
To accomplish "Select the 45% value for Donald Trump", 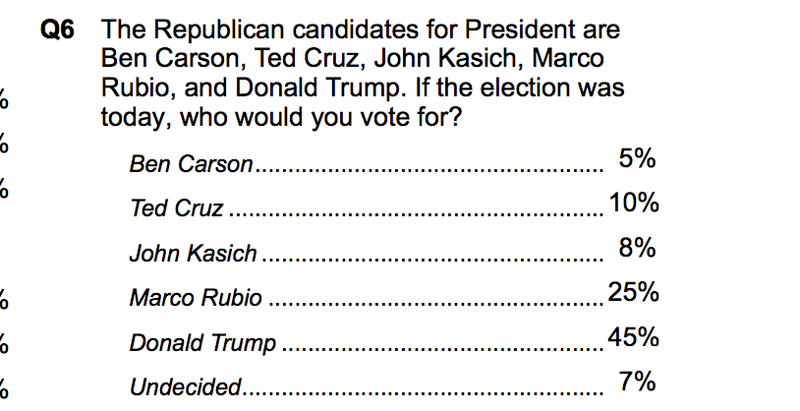I will pos(633,337).
